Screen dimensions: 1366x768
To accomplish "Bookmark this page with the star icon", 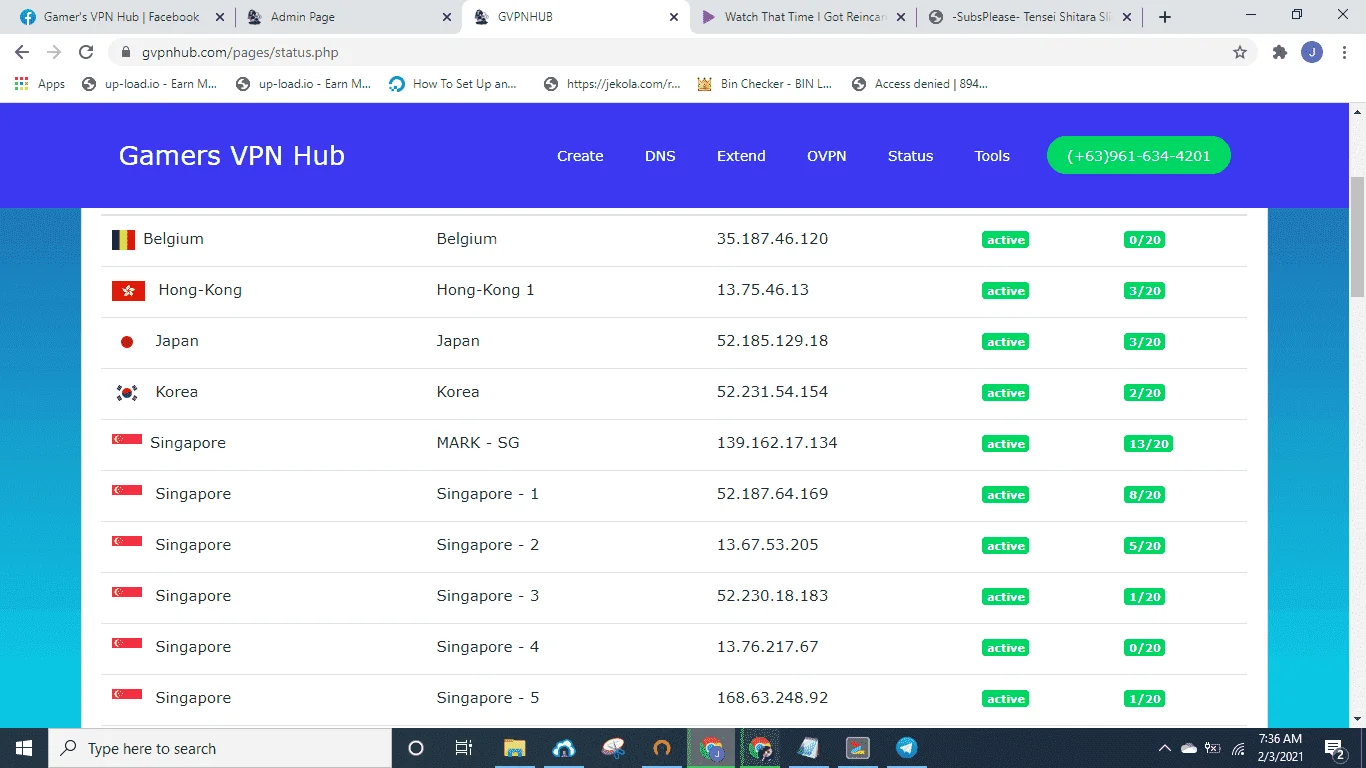I will tap(1240, 52).
